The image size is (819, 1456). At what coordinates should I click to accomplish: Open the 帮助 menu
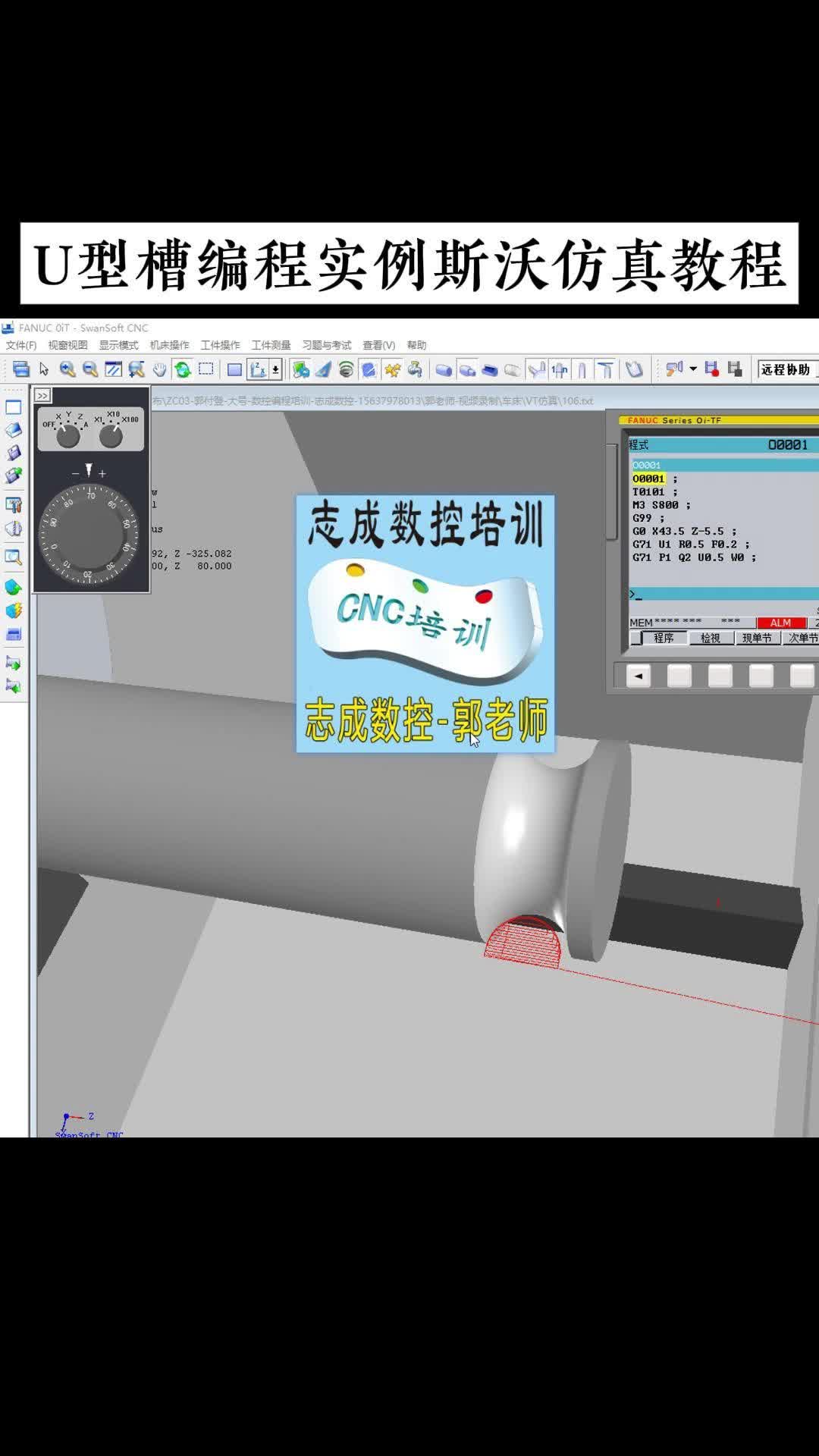pos(416,345)
